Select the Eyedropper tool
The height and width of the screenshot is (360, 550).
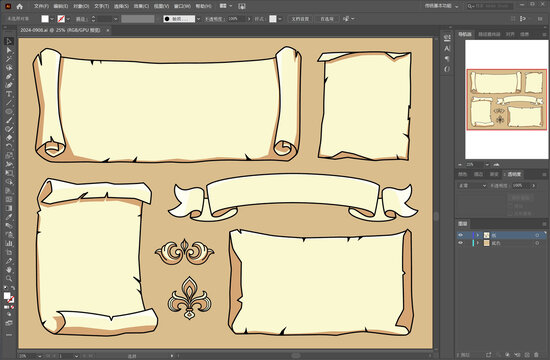[9, 217]
